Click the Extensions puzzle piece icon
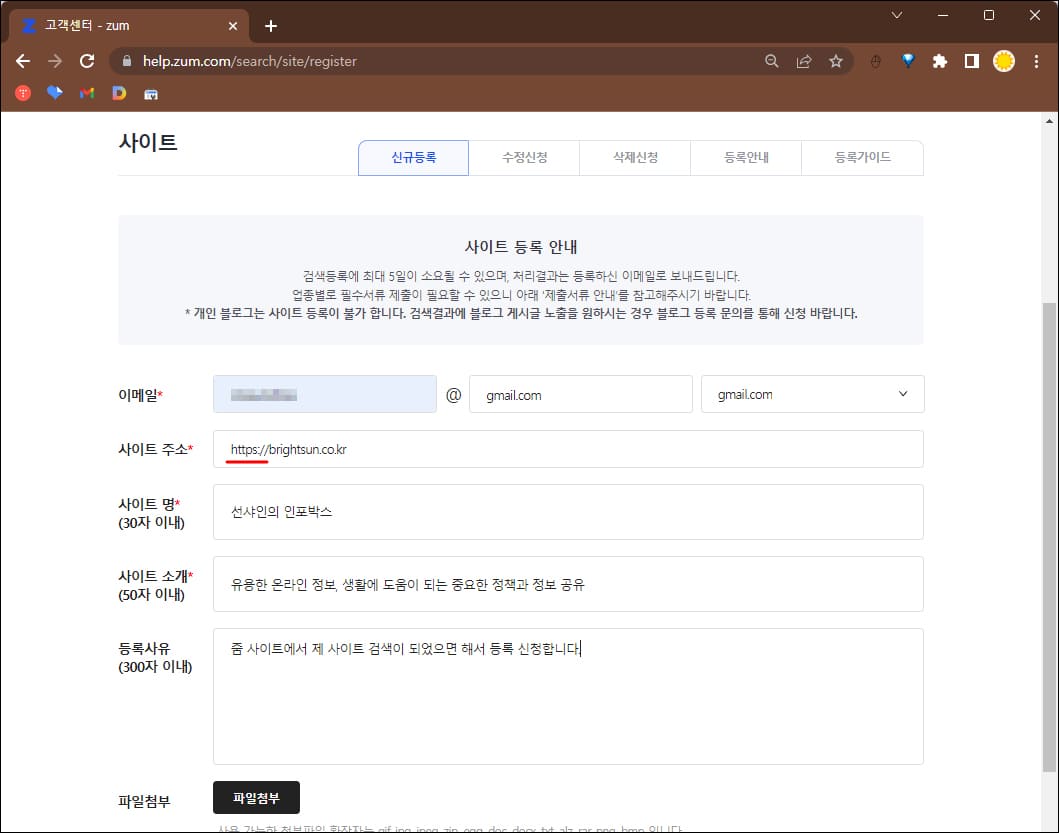Viewport: 1059px width, 833px height. [940, 61]
